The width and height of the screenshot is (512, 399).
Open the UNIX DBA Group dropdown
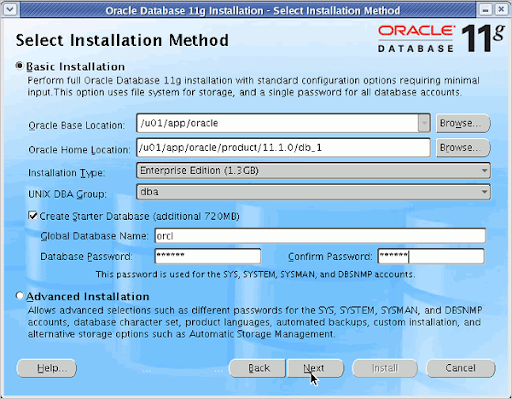(313, 192)
